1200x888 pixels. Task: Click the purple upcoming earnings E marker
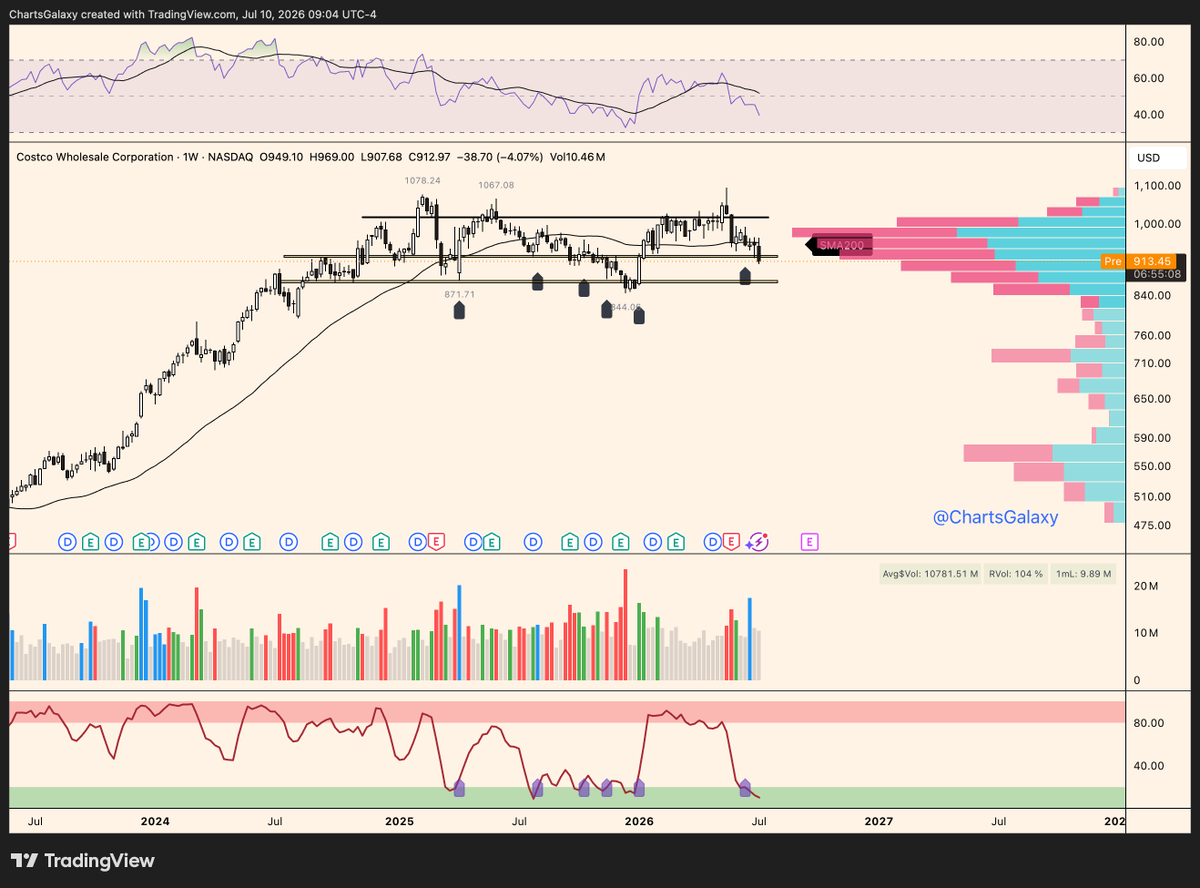click(x=810, y=541)
